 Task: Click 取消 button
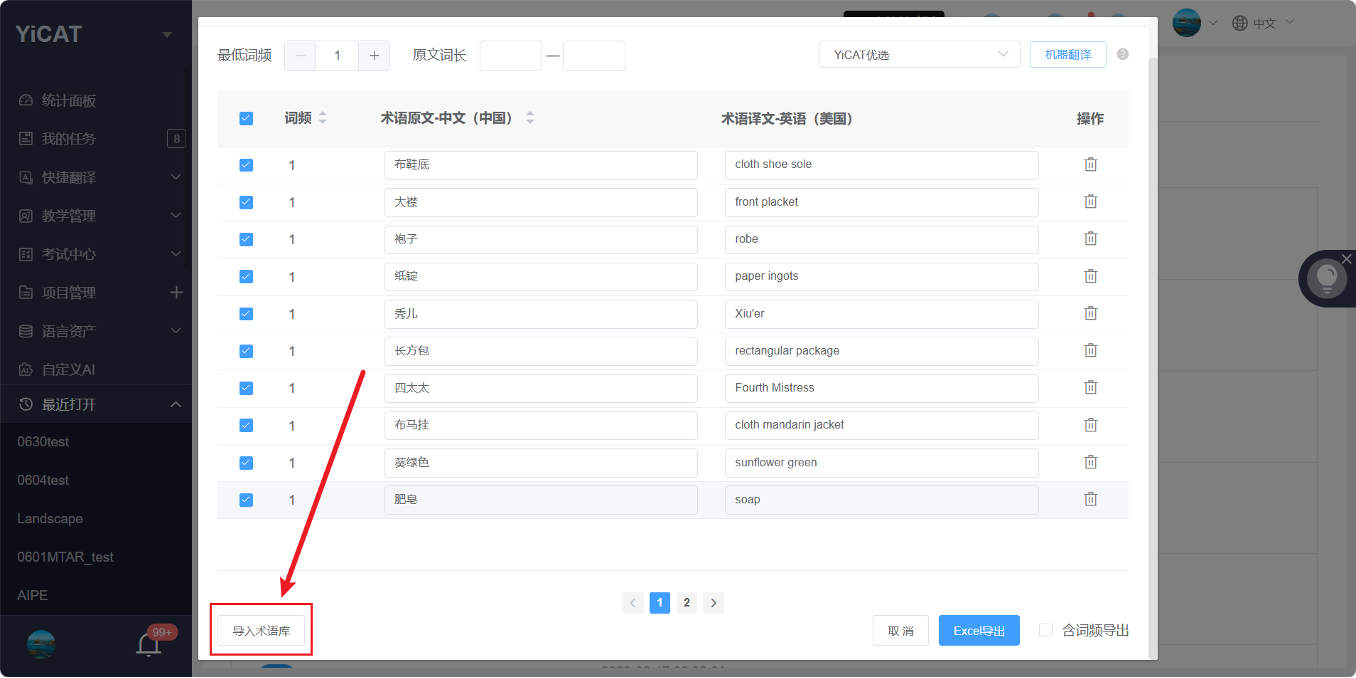point(900,630)
